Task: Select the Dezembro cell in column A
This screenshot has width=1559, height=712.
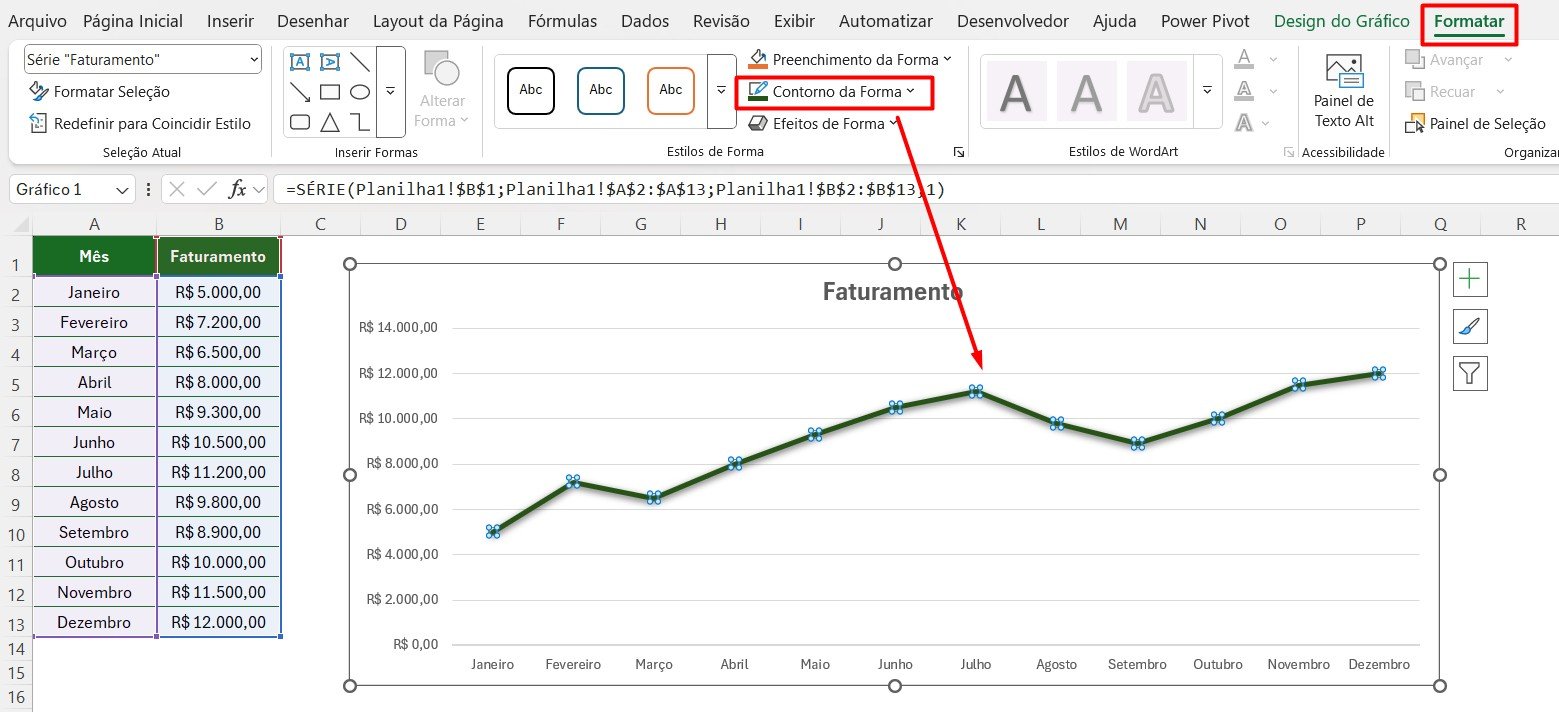Action: tap(94, 622)
